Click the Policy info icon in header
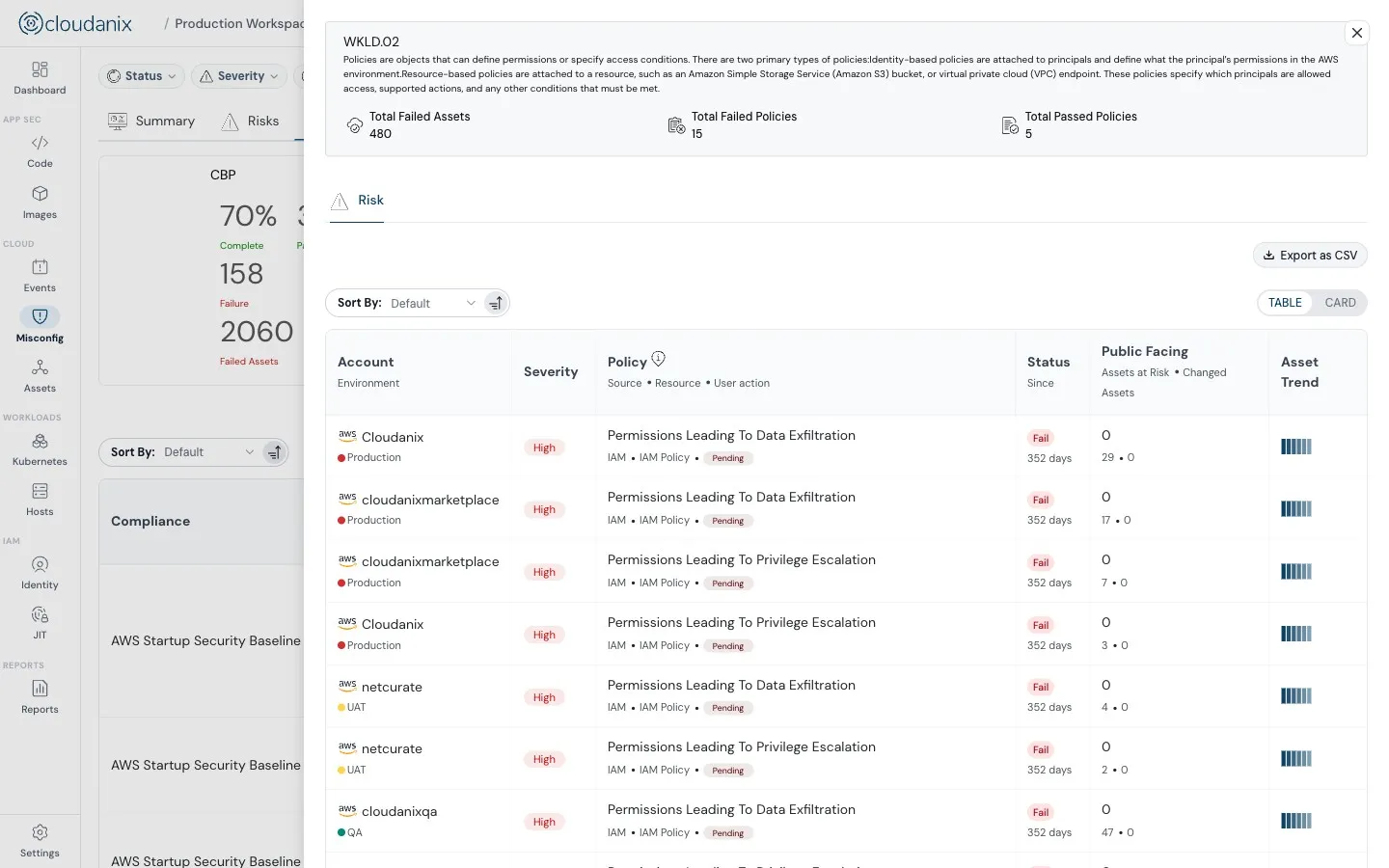This screenshot has width=1389, height=868. [x=659, y=359]
